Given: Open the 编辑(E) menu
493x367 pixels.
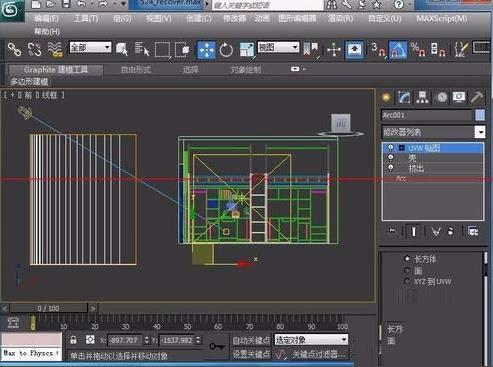Looking at the screenshot, I should point(46,19).
